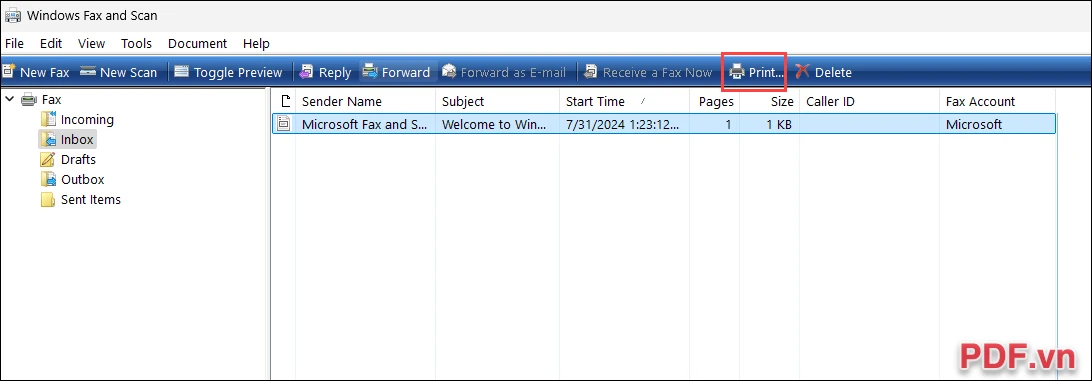The width and height of the screenshot is (1092, 381).
Task: Select the Microsoft Fax and S... sender cell
Action: [x=364, y=125]
